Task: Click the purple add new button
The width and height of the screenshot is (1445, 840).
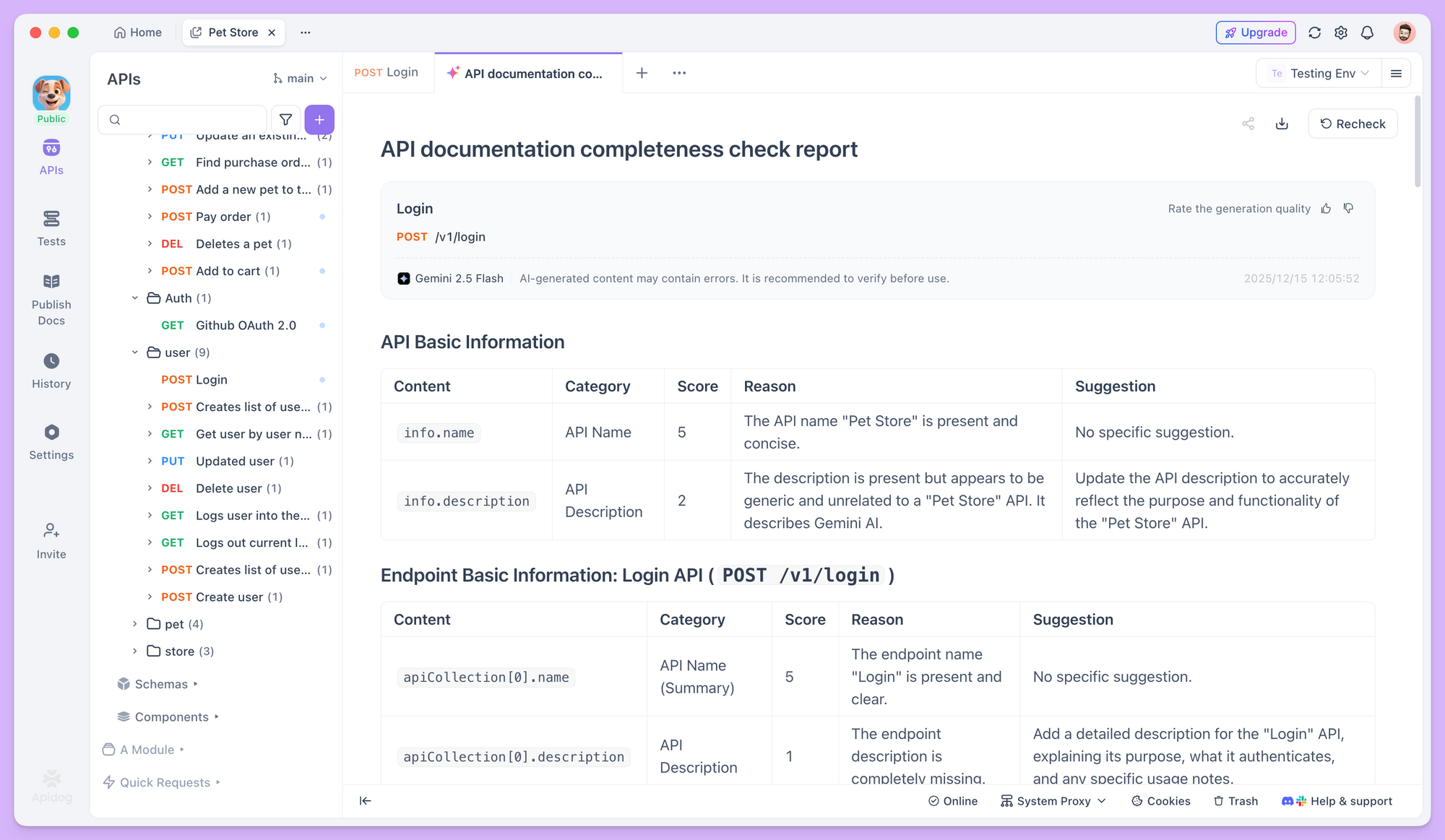Action: pos(319,120)
